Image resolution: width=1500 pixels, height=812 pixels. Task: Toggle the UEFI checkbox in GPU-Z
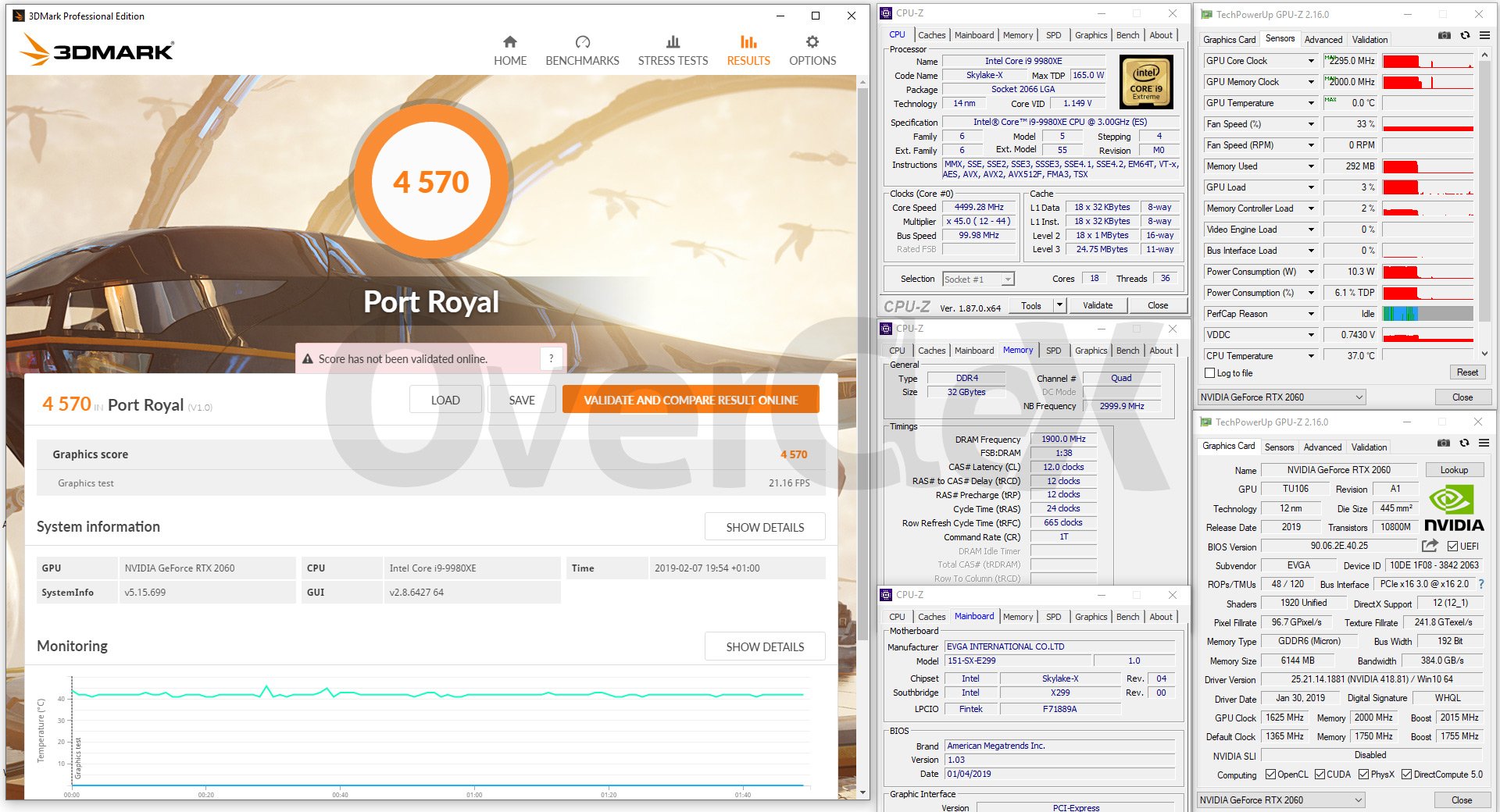click(1452, 546)
